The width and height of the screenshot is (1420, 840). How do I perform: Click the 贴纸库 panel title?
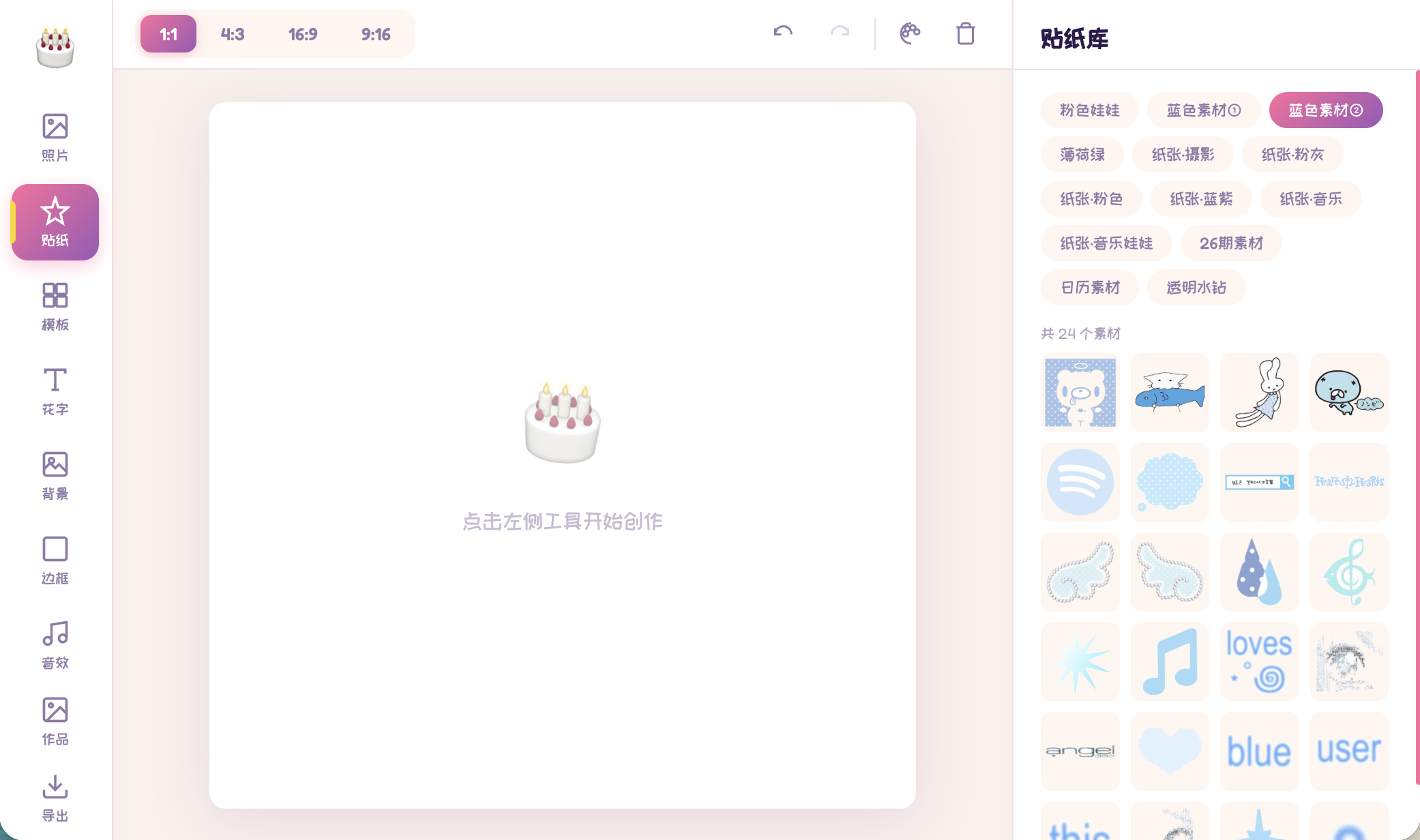[x=1074, y=39]
